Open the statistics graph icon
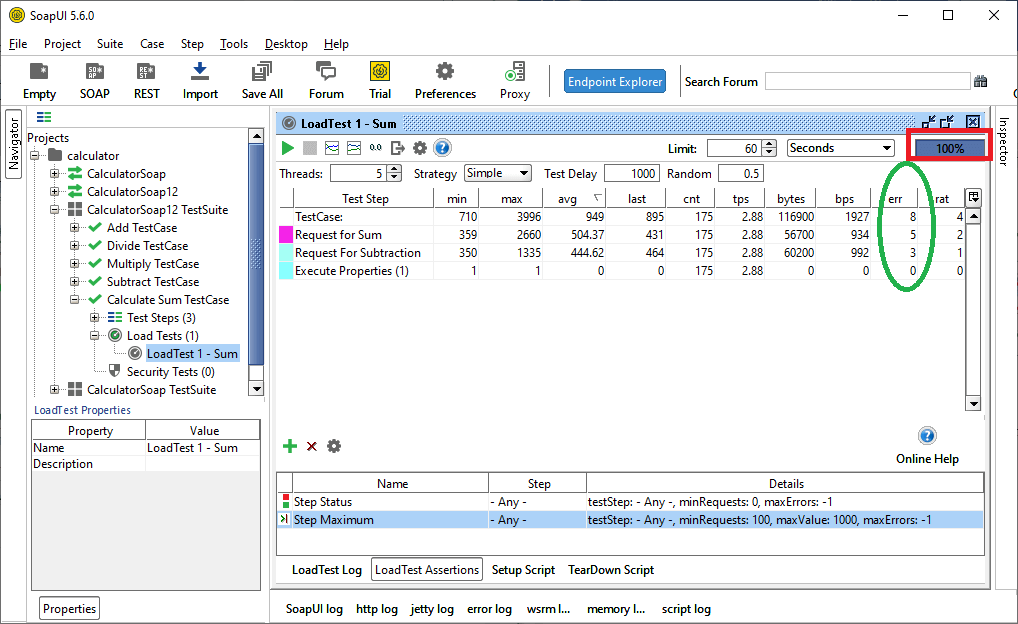 [x=332, y=148]
